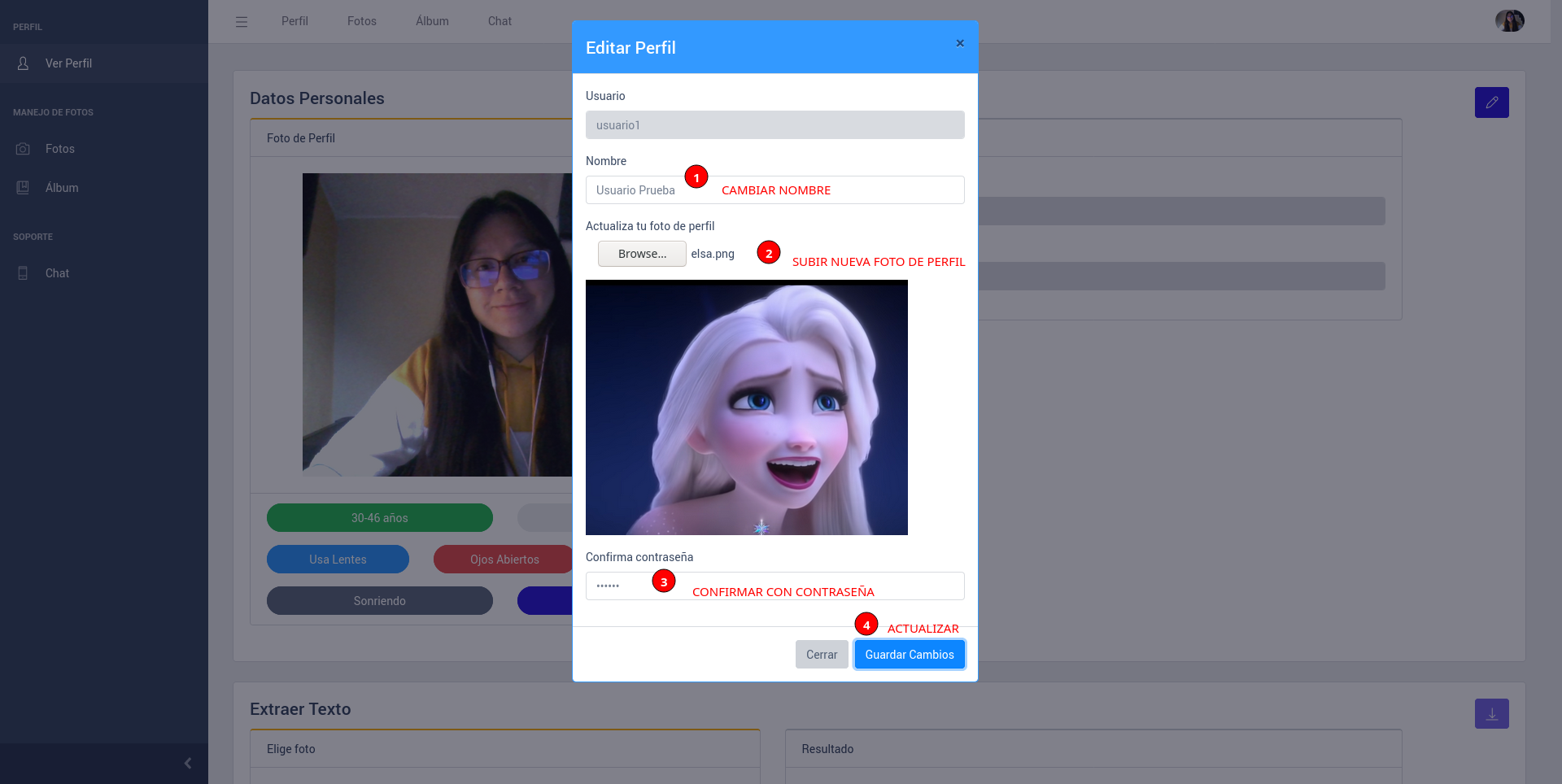Click the Cerrar button
Image resolution: width=1562 pixels, height=784 pixels.
click(822, 655)
